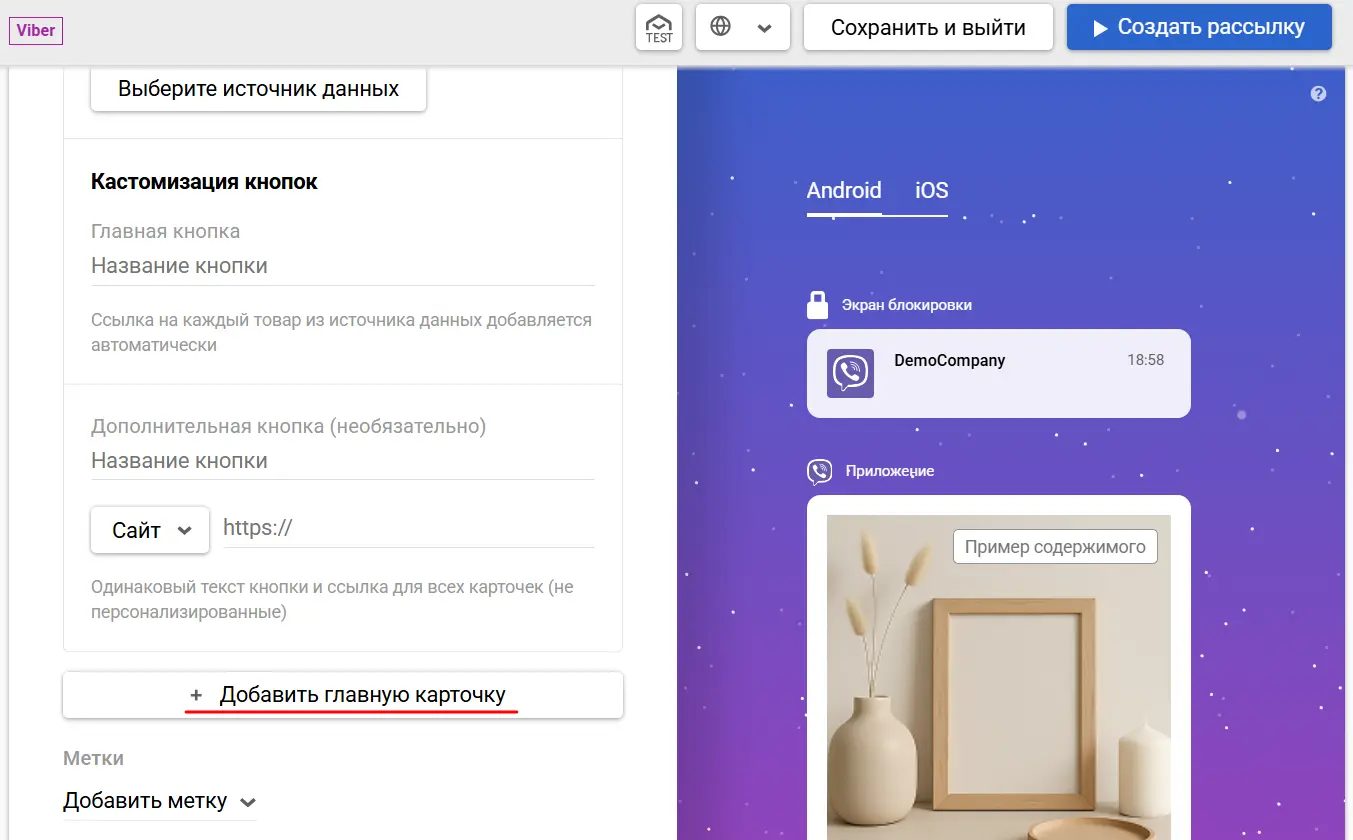This screenshot has height=840, width=1353.
Task: Open the Сайт link type dropdown
Action: click(x=149, y=530)
